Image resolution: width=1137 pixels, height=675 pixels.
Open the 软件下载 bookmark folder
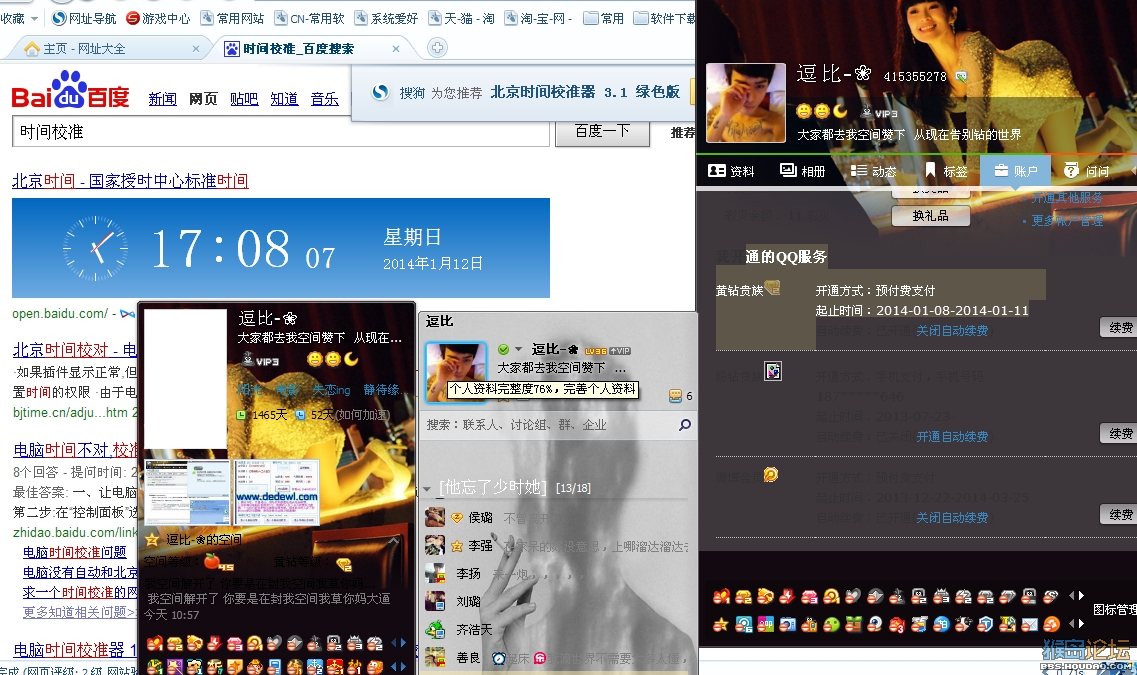tap(664, 18)
